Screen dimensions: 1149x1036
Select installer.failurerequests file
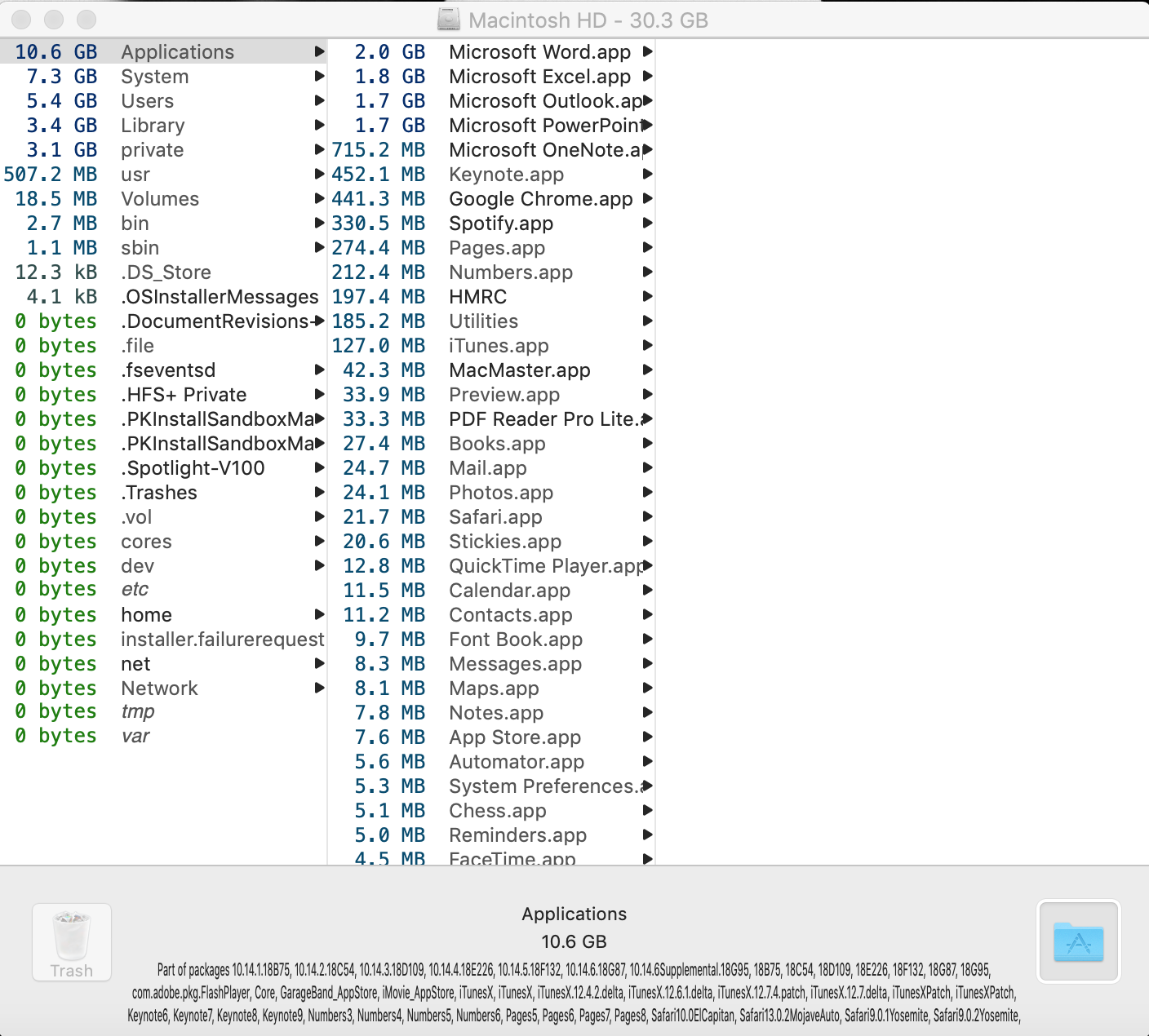click(163, 640)
